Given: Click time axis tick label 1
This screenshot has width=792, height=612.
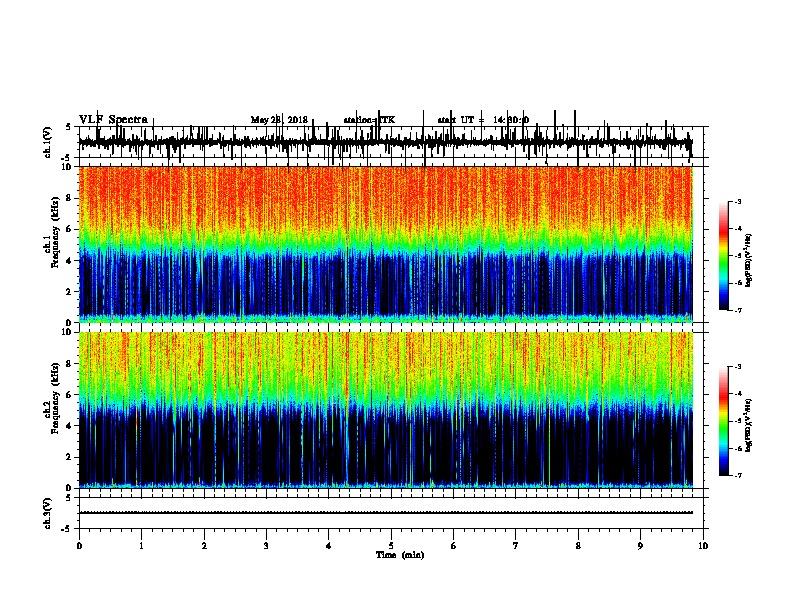Looking at the screenshot, I should [141, 546].
